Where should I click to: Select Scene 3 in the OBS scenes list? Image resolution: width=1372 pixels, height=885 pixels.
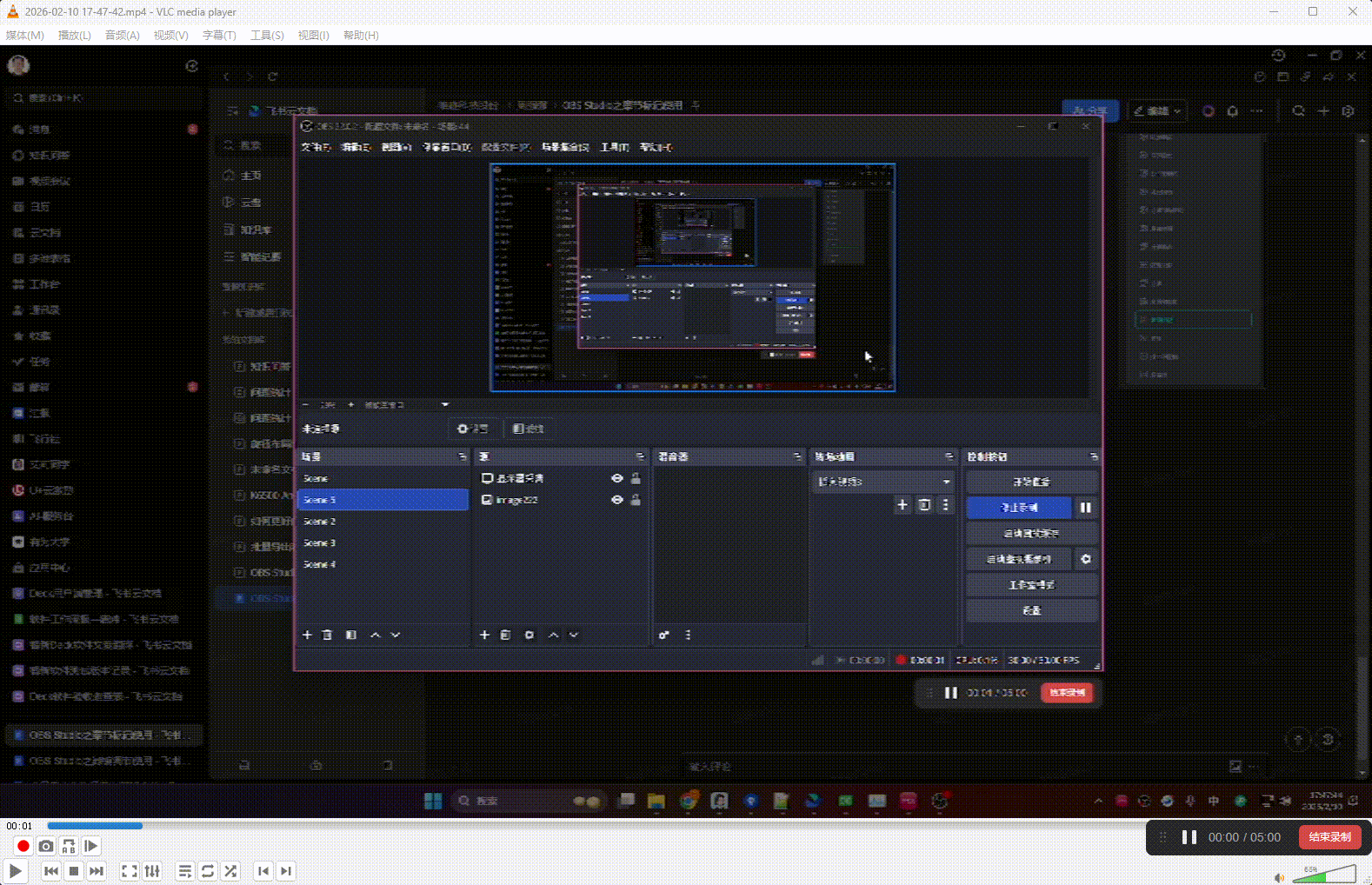383,542
